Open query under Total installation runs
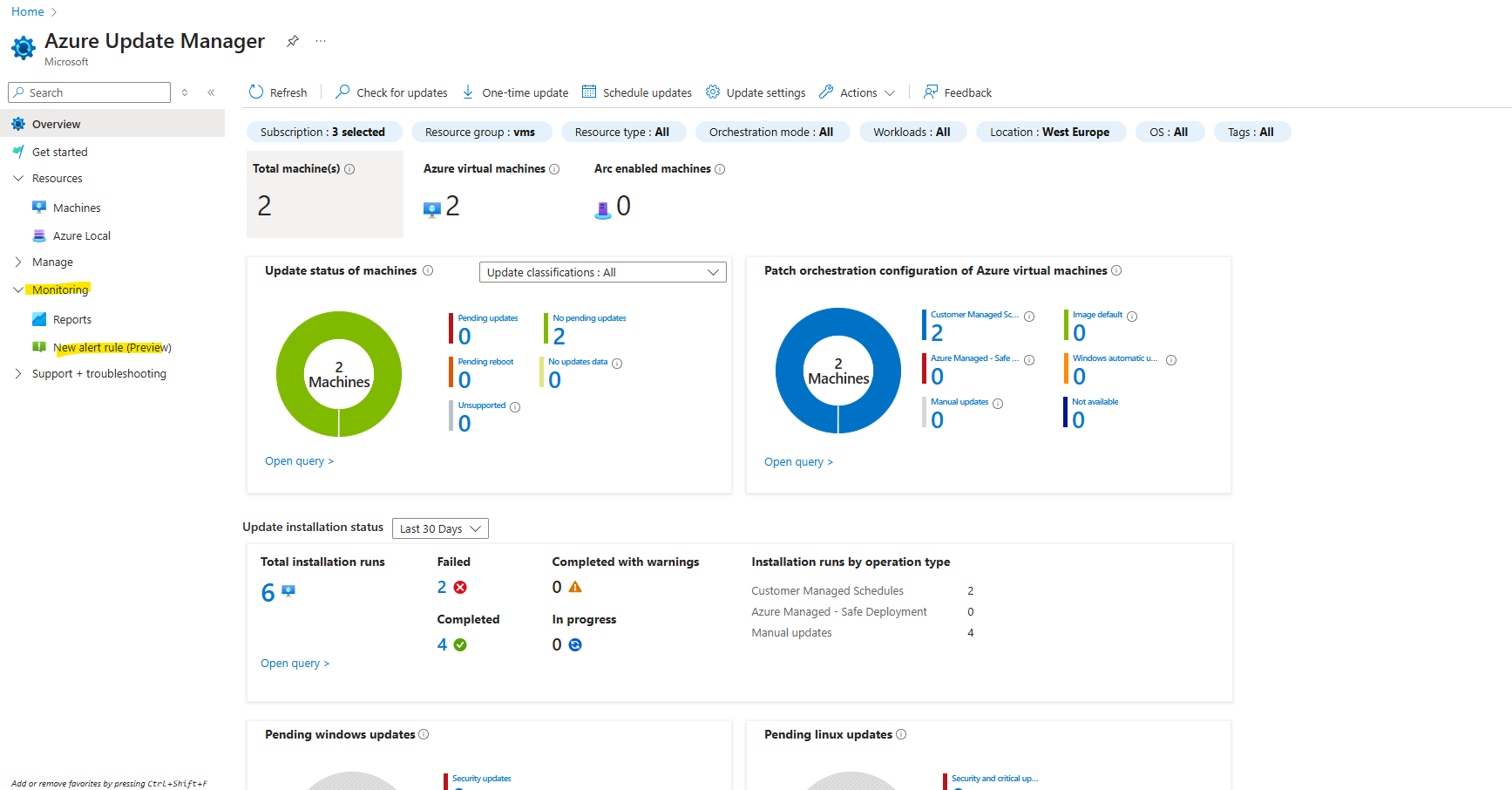The image size is (1512, 790). (295, 663)
